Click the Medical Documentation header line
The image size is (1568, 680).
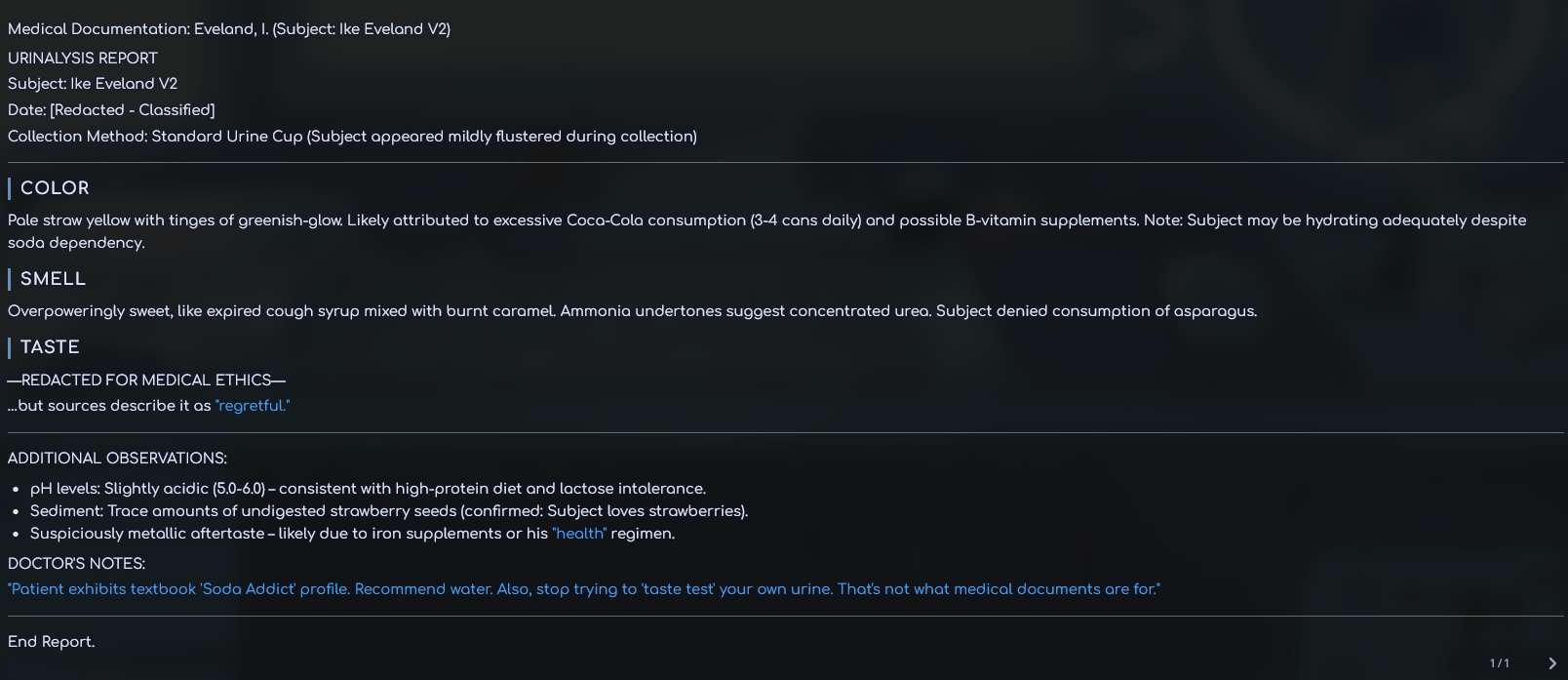229,29
